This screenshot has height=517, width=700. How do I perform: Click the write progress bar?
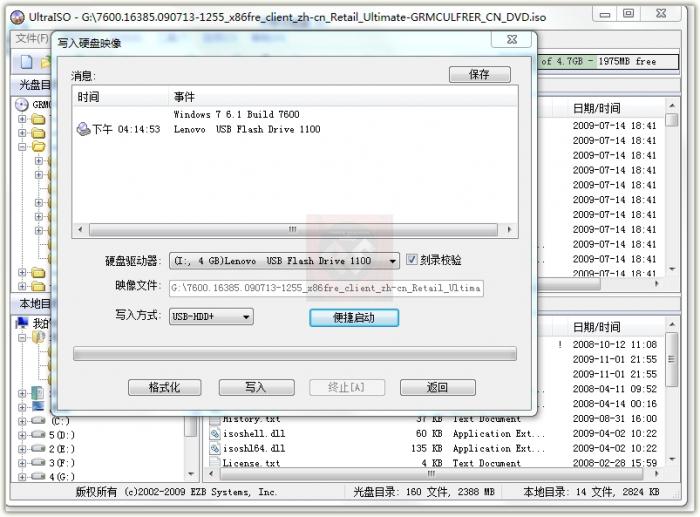295,354
